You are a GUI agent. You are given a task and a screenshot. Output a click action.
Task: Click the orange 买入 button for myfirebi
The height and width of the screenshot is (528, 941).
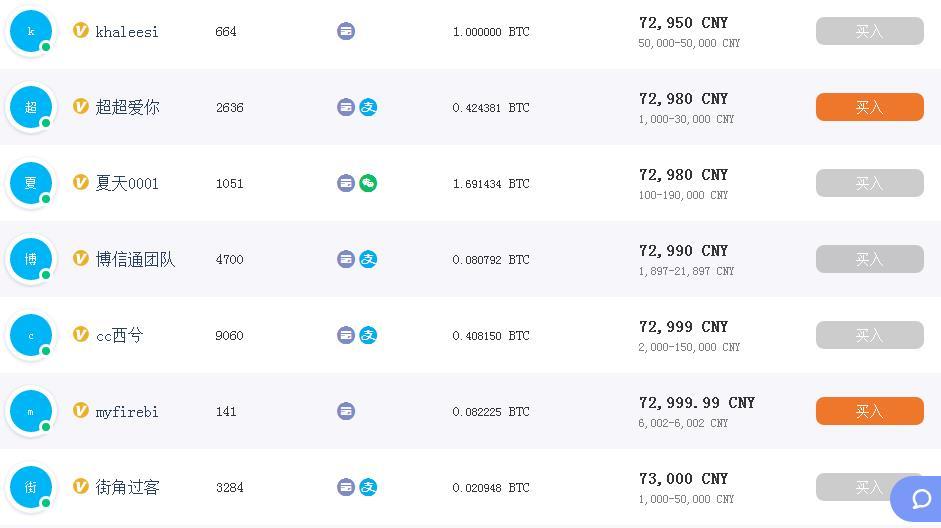[870, 411]
